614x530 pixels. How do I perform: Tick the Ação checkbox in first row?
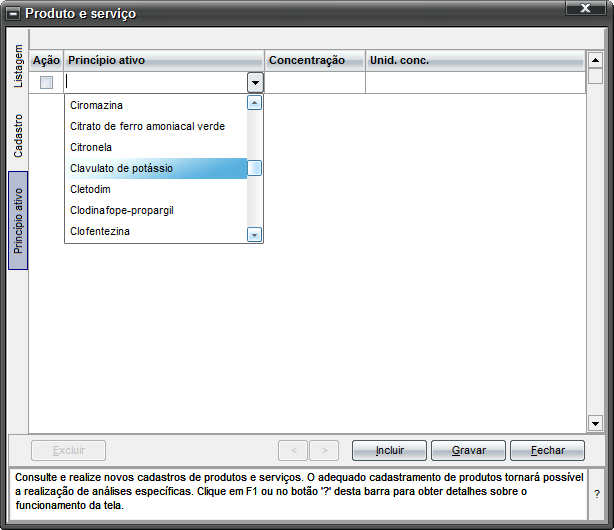[46, 83]
